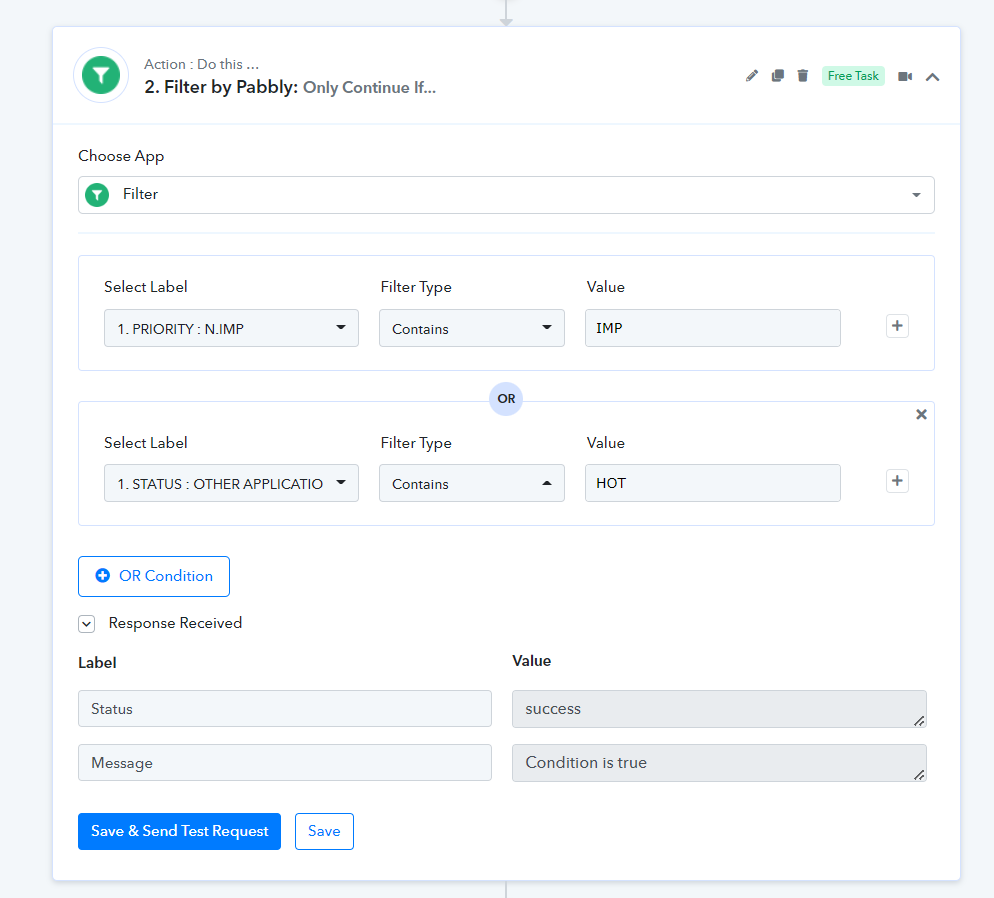Click the Message label field

click(x=285, y=762)
